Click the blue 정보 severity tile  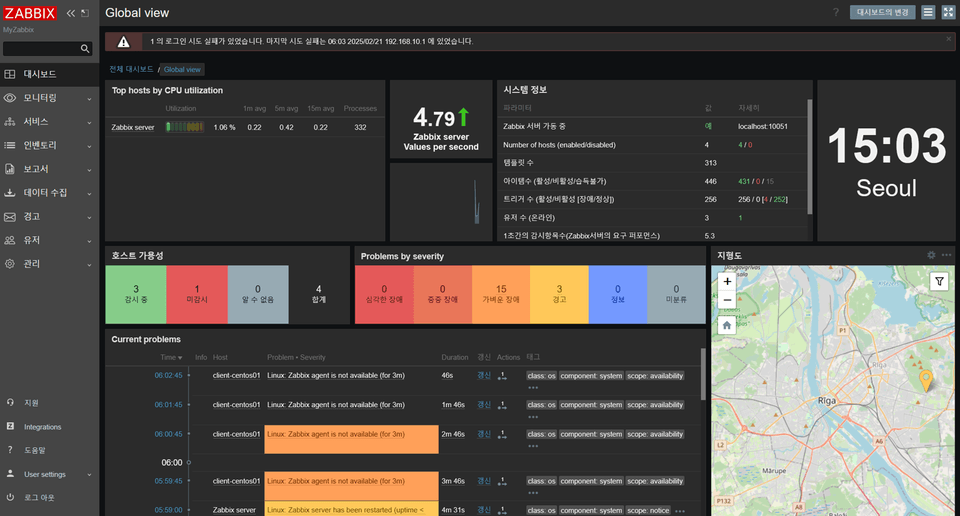pyautogui.click(x=618, y=294)
